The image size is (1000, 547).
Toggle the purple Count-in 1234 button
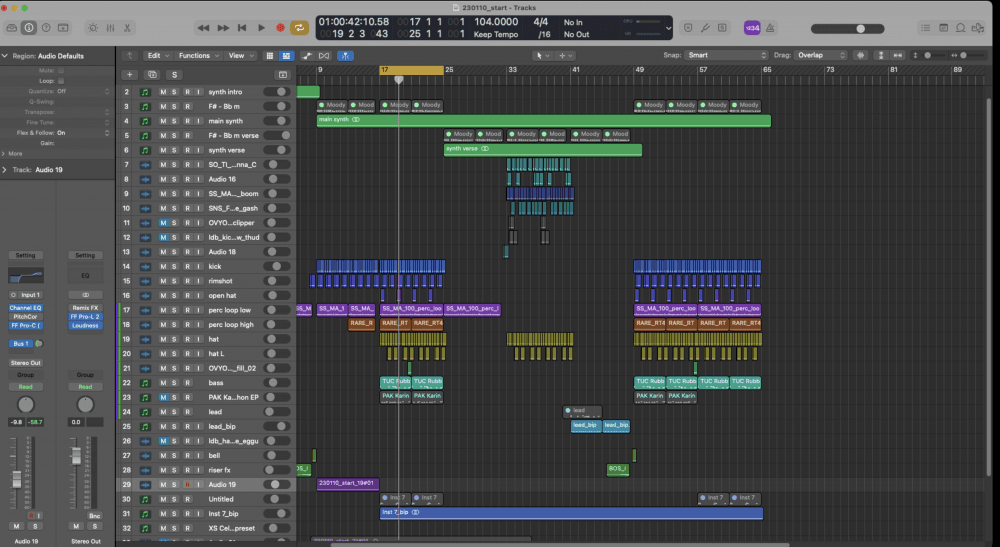[x=752, y=28]
